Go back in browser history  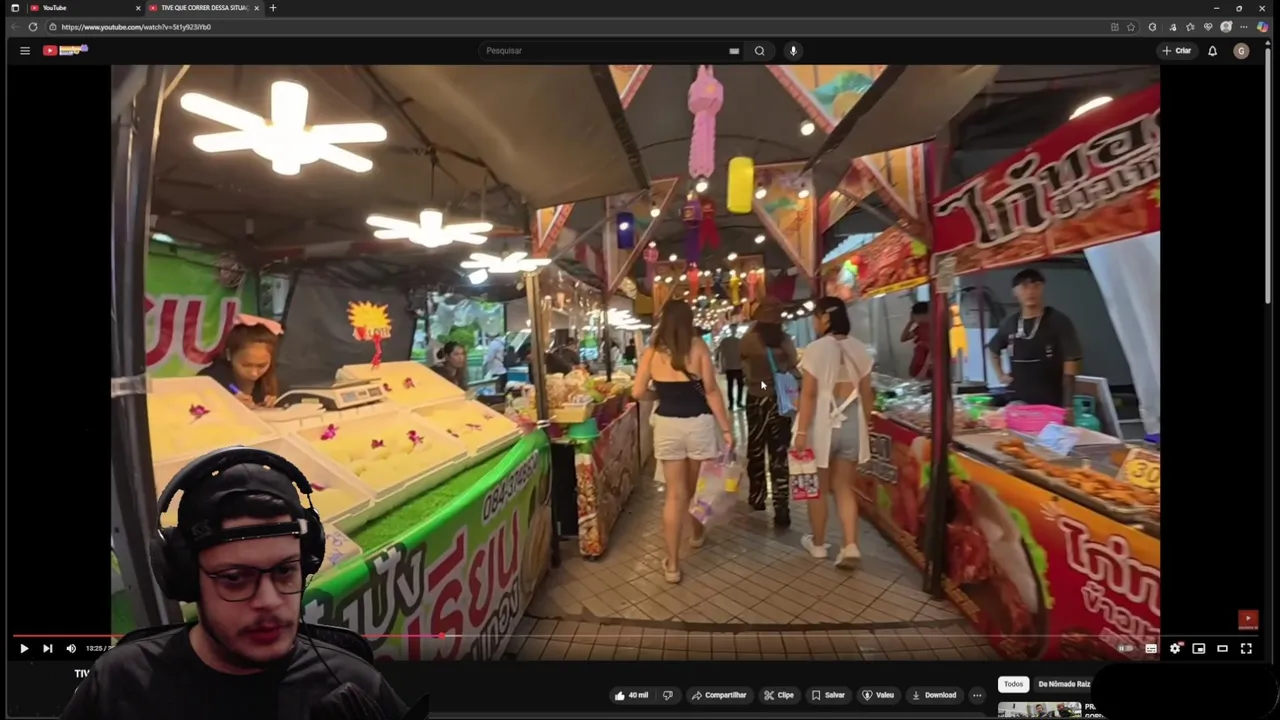[x=13, y=27]
